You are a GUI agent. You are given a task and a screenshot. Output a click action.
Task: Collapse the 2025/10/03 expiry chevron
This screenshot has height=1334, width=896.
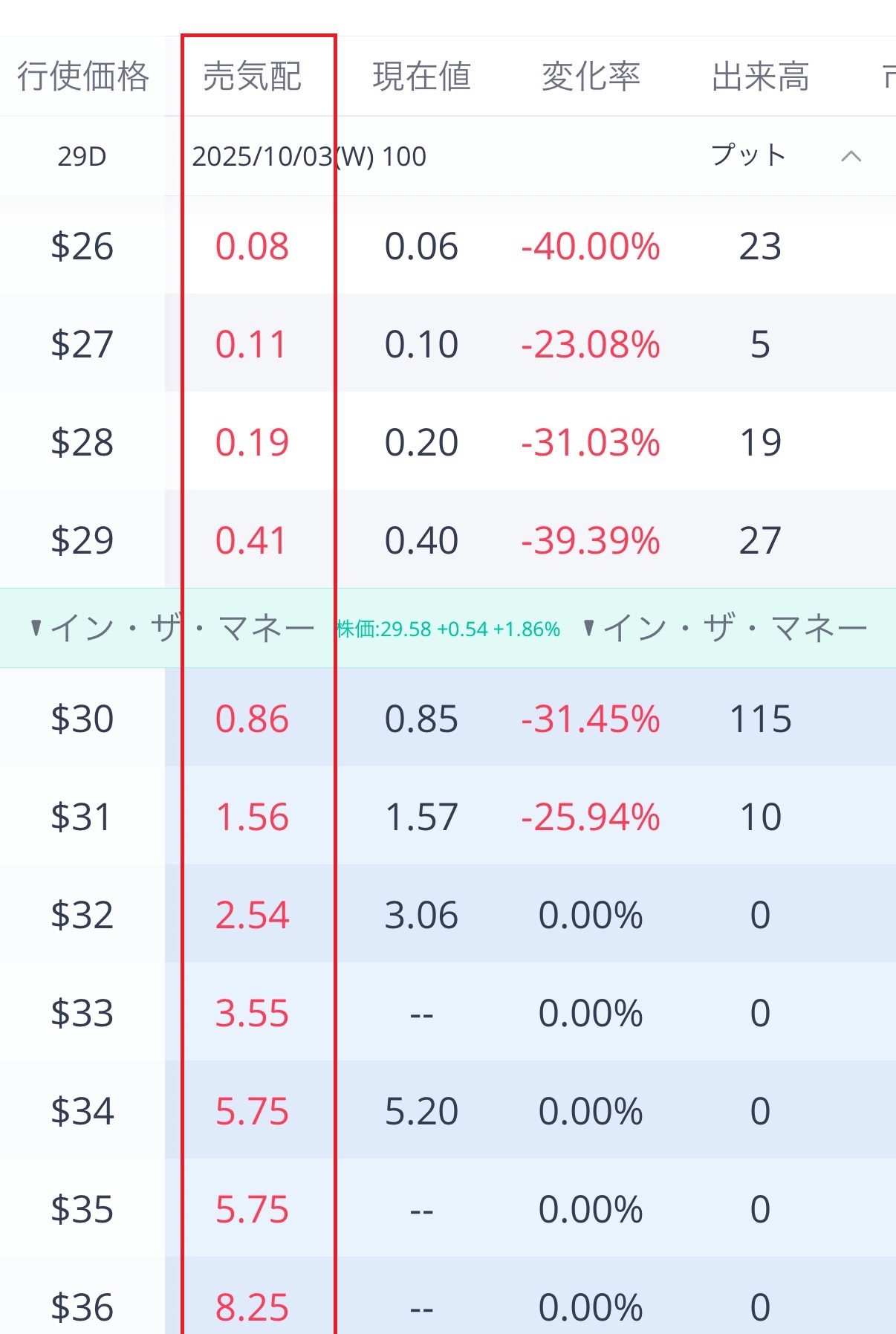click(x=851, y=156)
